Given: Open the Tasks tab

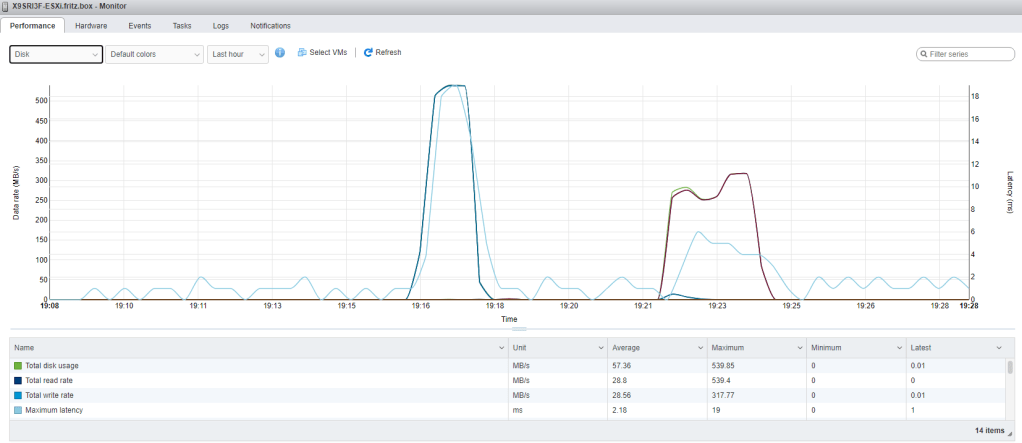Looking at the screenshot, I should (x=182, y=26).
